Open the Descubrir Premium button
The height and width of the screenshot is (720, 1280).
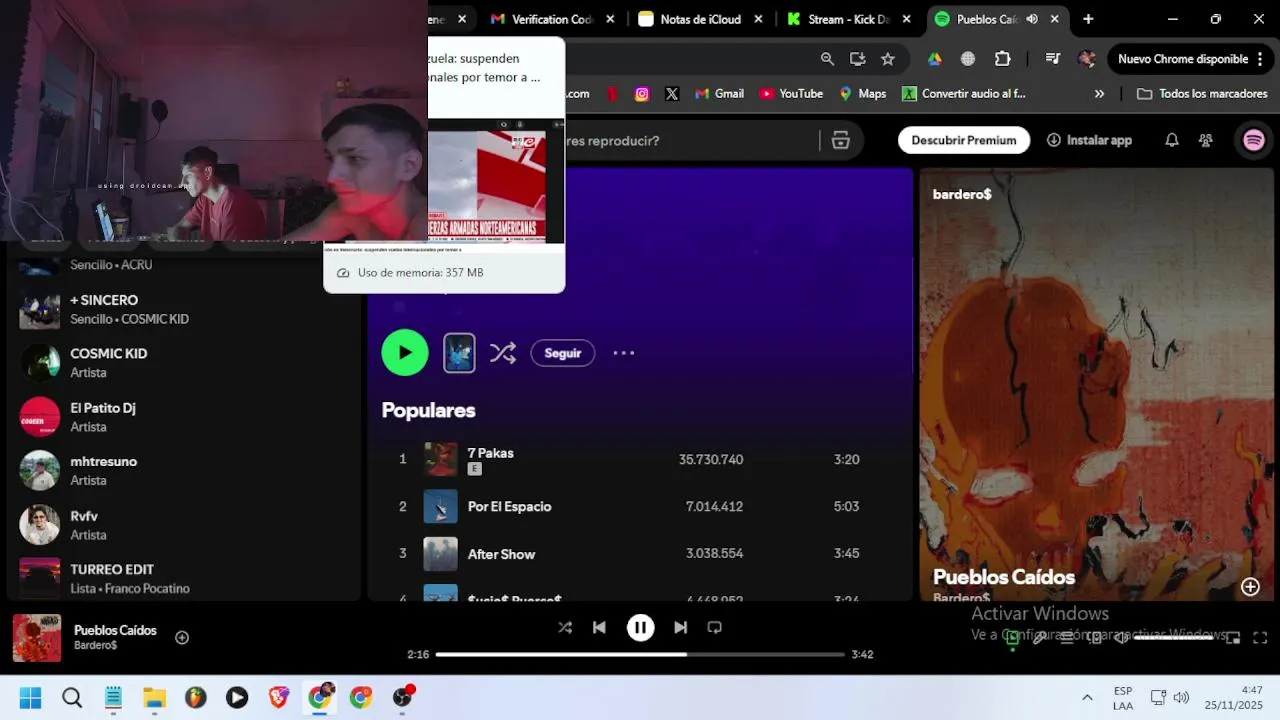(964, 140)
